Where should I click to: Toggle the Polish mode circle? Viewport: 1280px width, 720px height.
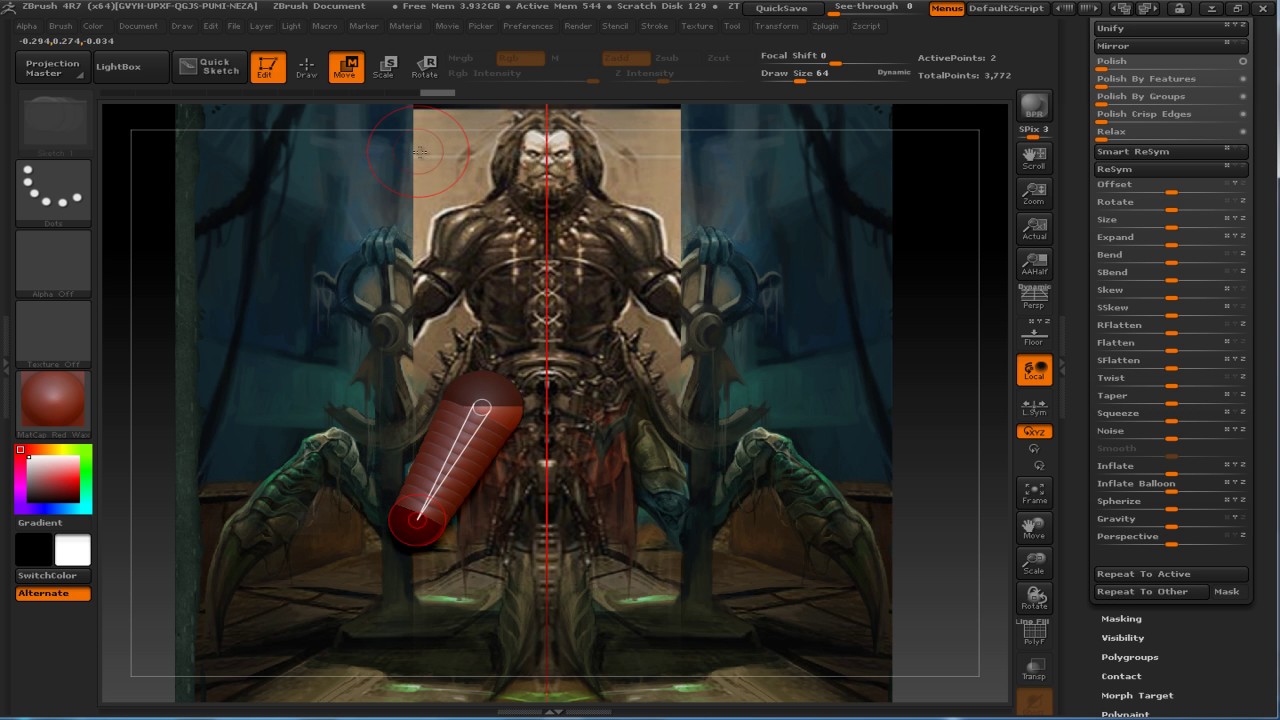tap(1243, 61)
